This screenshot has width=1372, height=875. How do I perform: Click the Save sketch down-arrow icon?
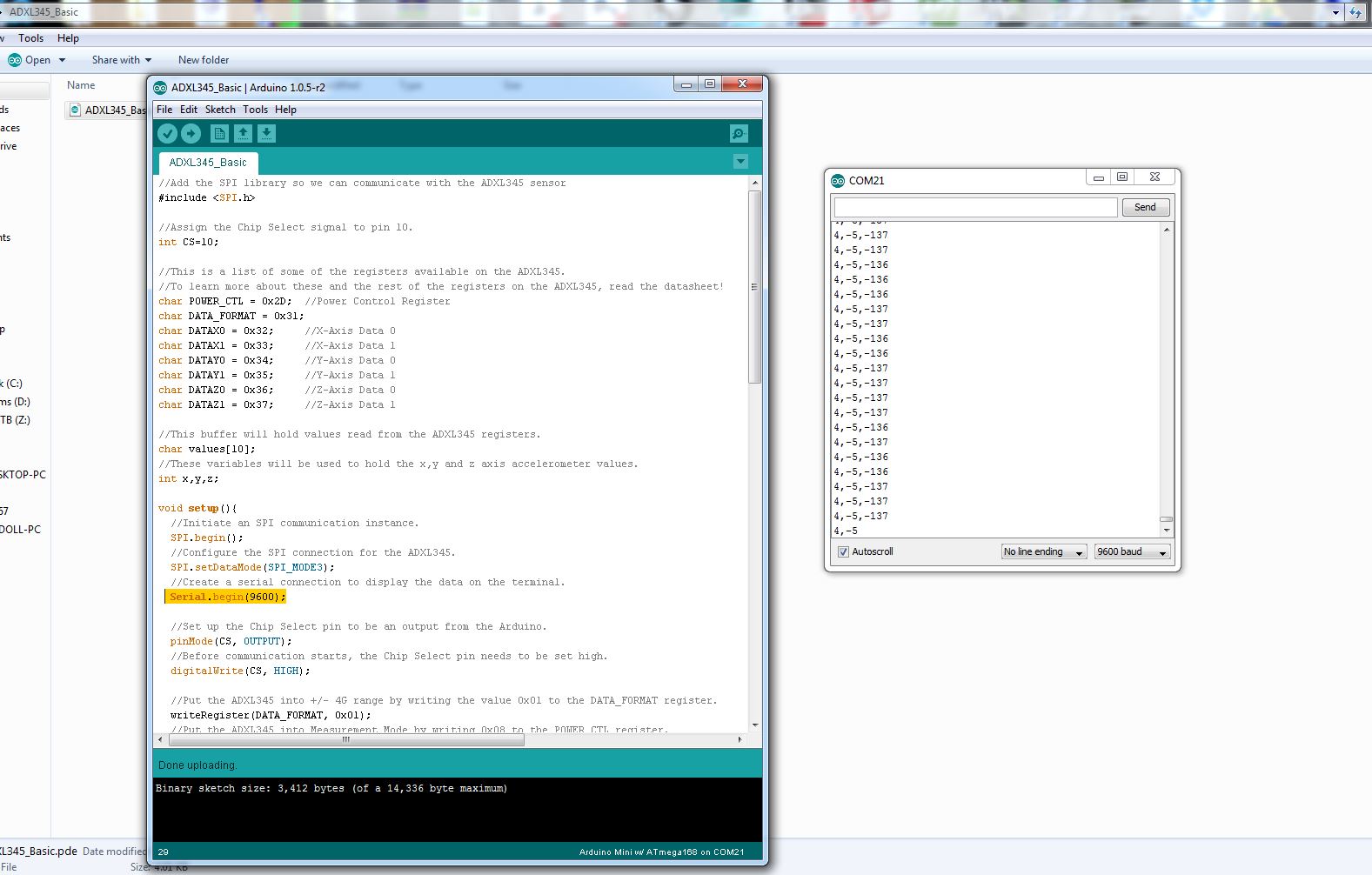pos(266,133)
